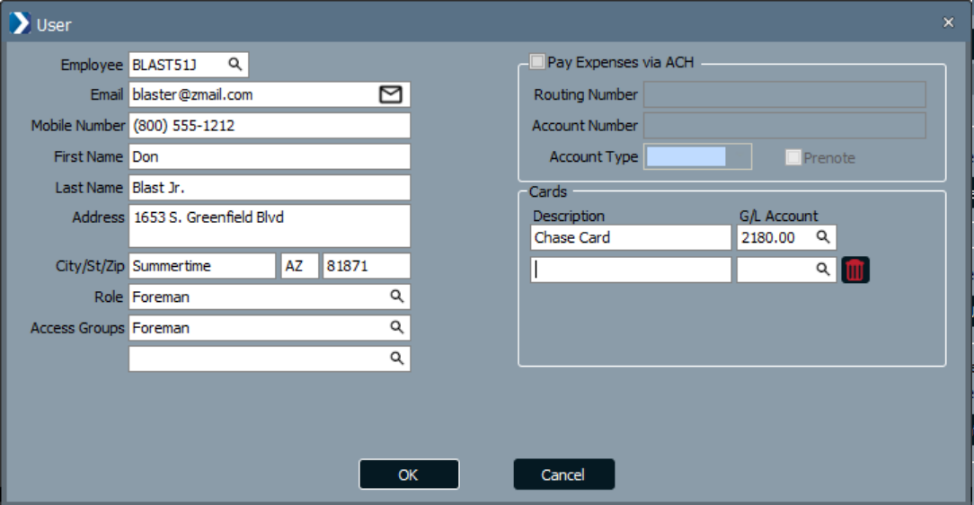The width and height of the screenshot is (974, 505).
Task: Delete the card row with red trash icon
Action: pyautogui.click(x=855, y=270)
